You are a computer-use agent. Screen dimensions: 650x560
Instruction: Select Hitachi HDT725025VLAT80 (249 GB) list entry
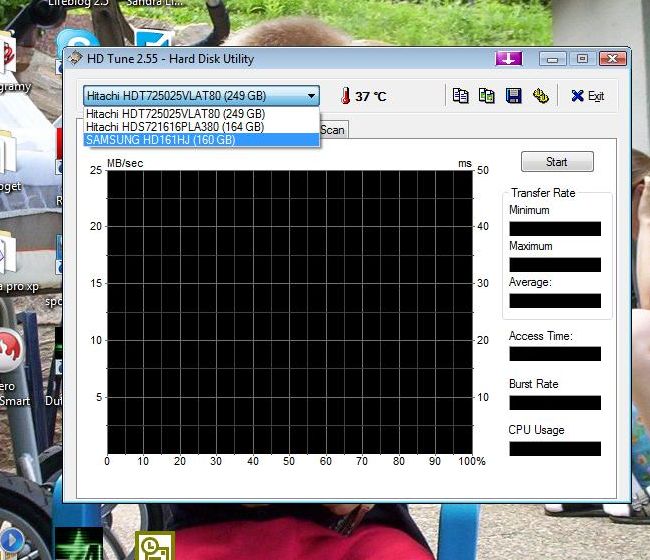click(201, 114)
